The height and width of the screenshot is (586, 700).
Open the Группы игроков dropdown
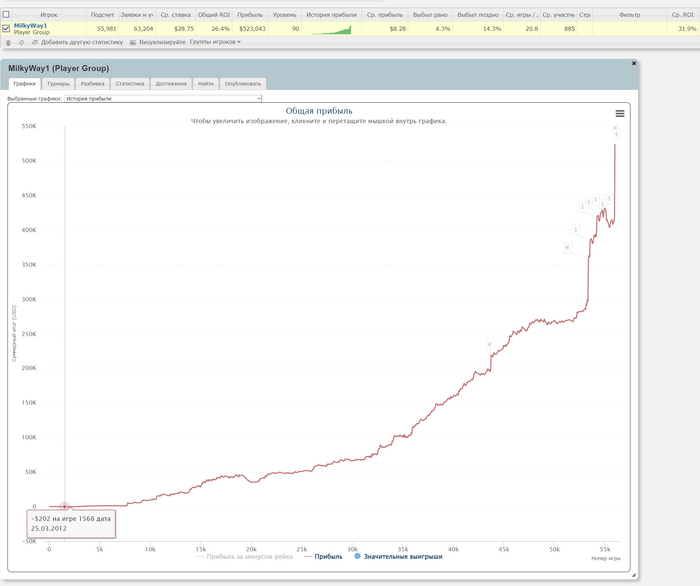(215, 42)
